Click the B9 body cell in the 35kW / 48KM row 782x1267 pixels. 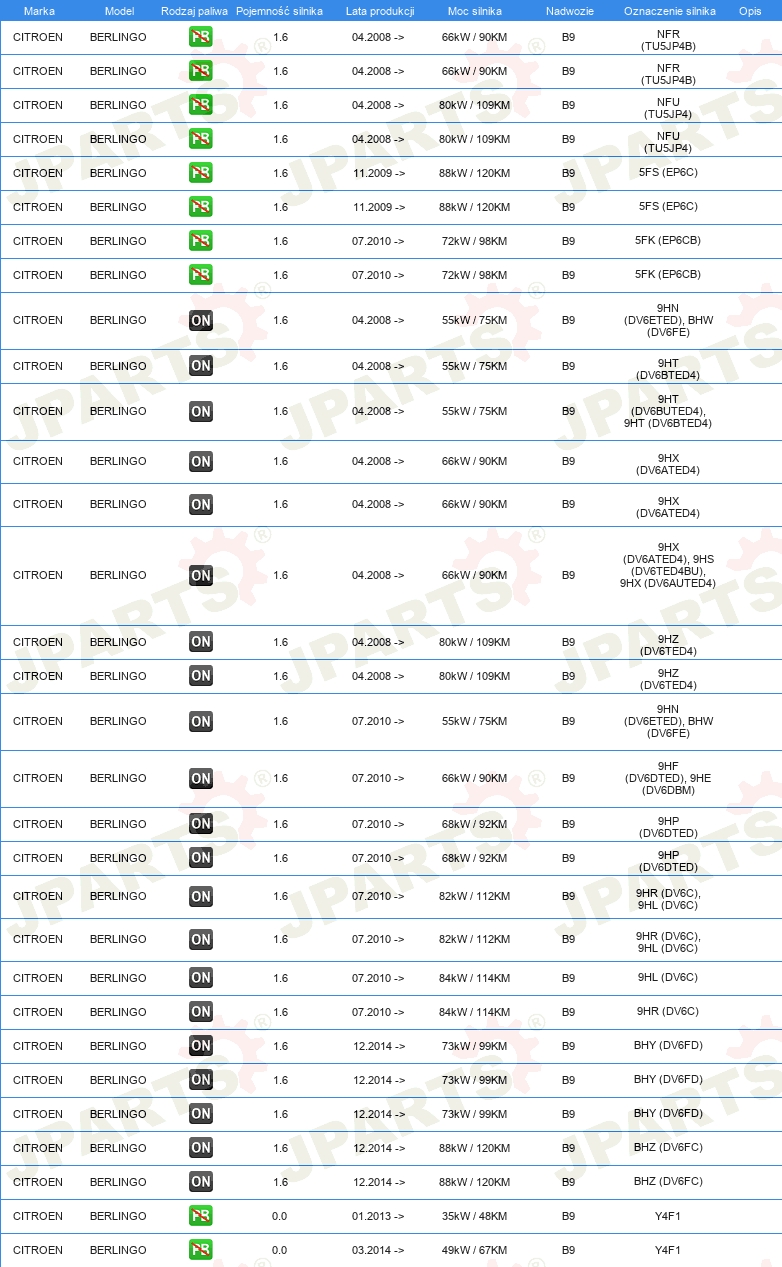(x=568, y=1216)
